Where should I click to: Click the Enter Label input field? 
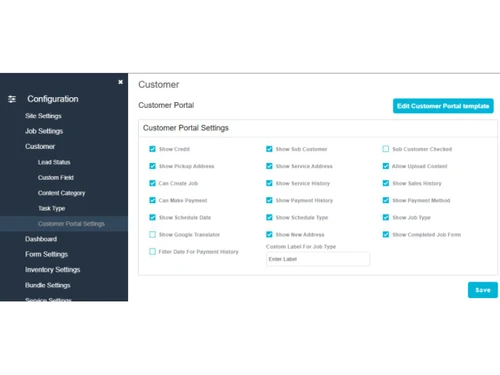318,259
